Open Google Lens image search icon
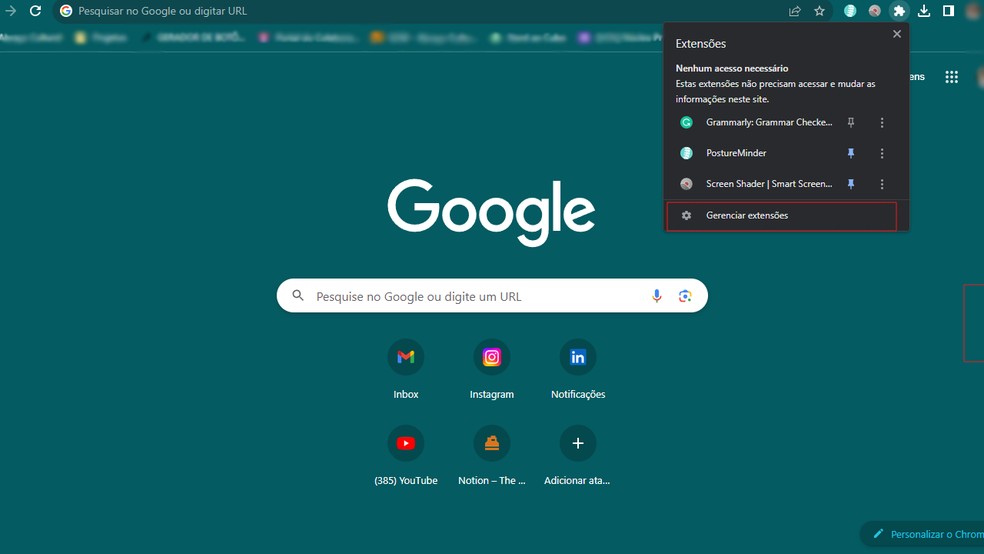The width and height of the screenshot is (984, 554). click(x=685, y=296)
